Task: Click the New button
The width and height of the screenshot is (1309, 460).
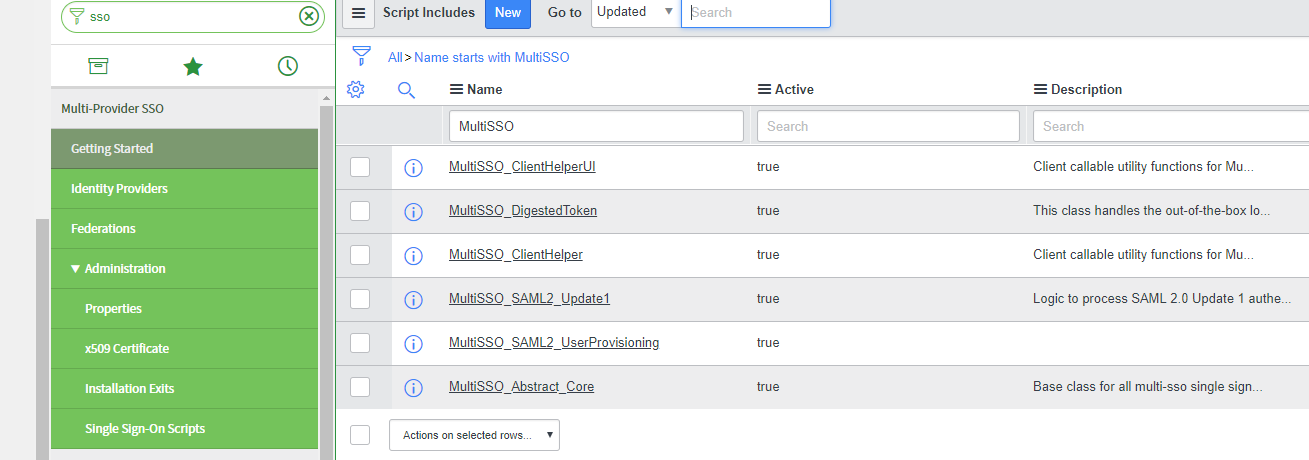Action: pos(508,13)
